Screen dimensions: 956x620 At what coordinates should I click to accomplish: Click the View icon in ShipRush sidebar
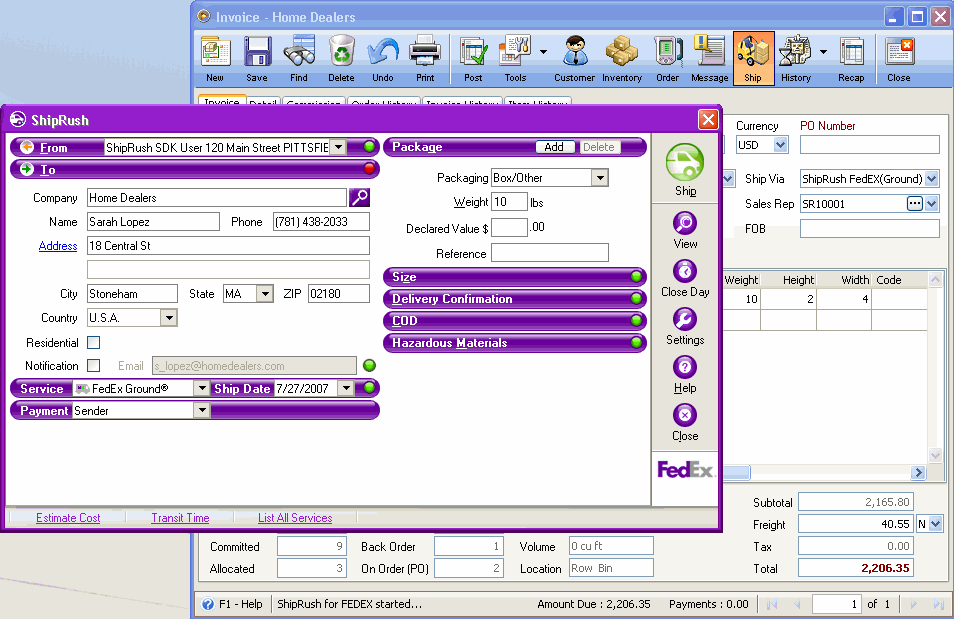pyautogui.click(x=685, y=223)
